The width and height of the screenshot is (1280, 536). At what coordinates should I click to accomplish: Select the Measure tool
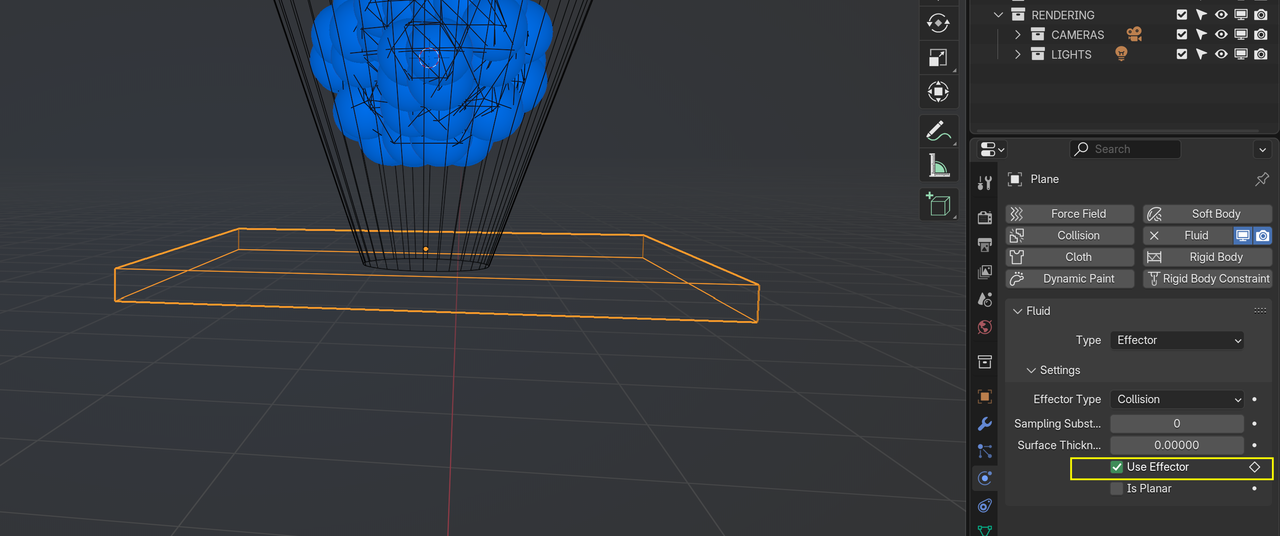938,165
